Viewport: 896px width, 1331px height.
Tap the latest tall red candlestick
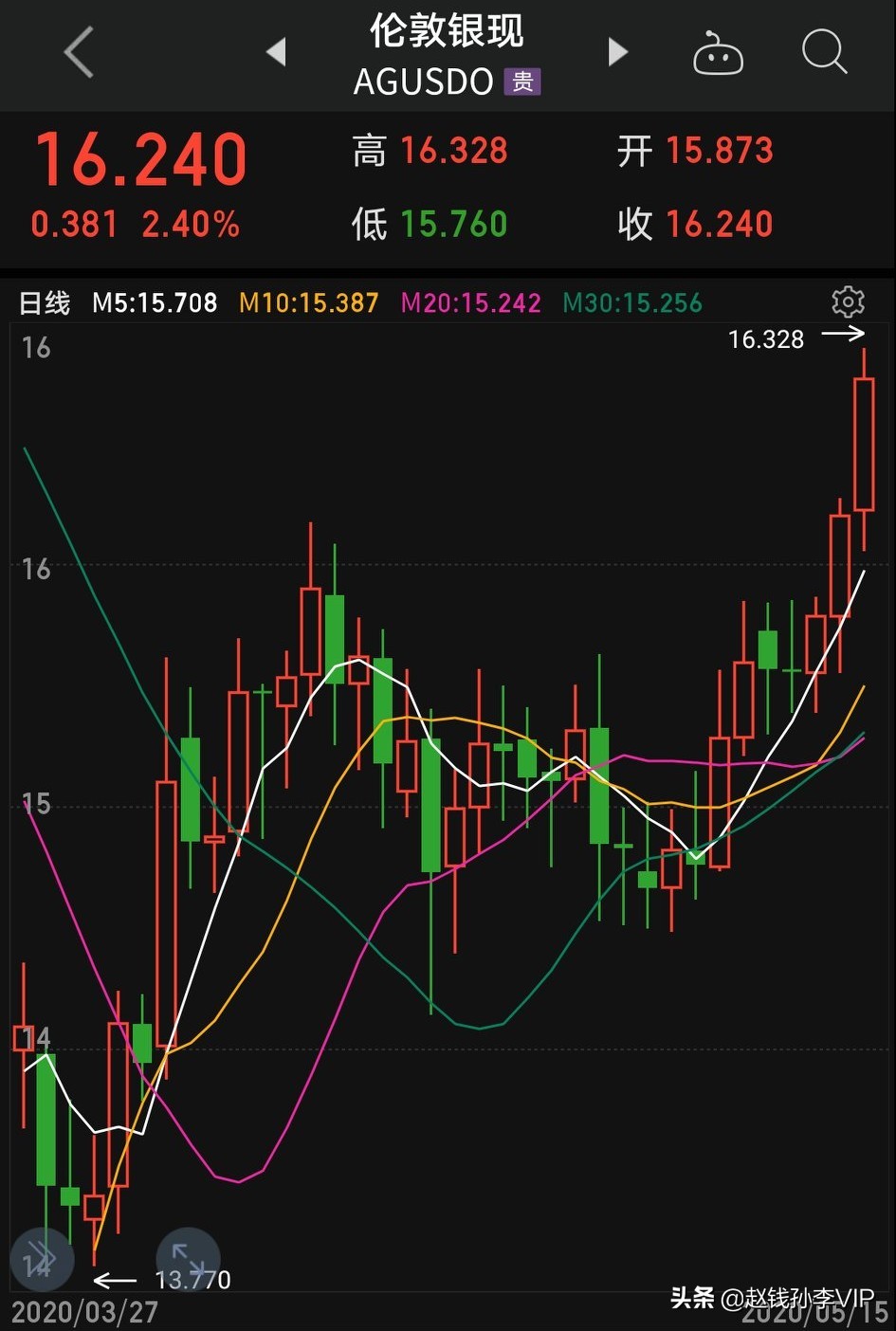point(864,445)
